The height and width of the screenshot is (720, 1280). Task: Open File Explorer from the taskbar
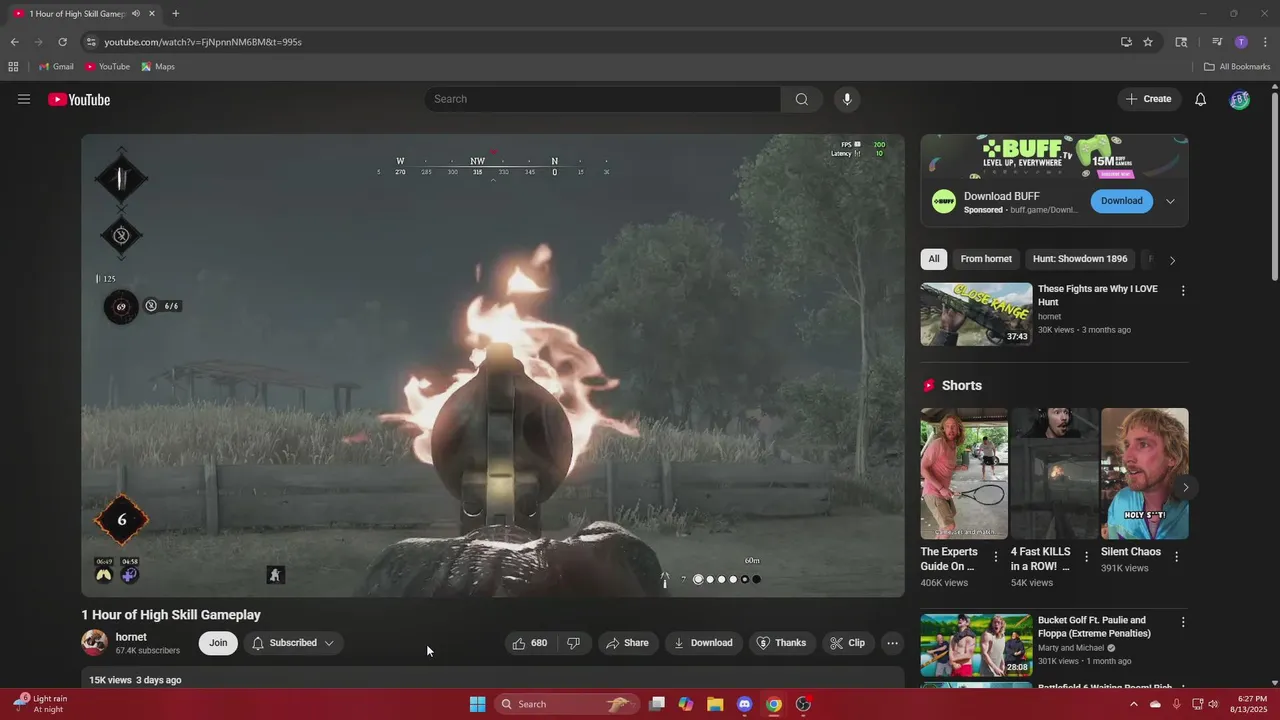[x=715, y=704]
